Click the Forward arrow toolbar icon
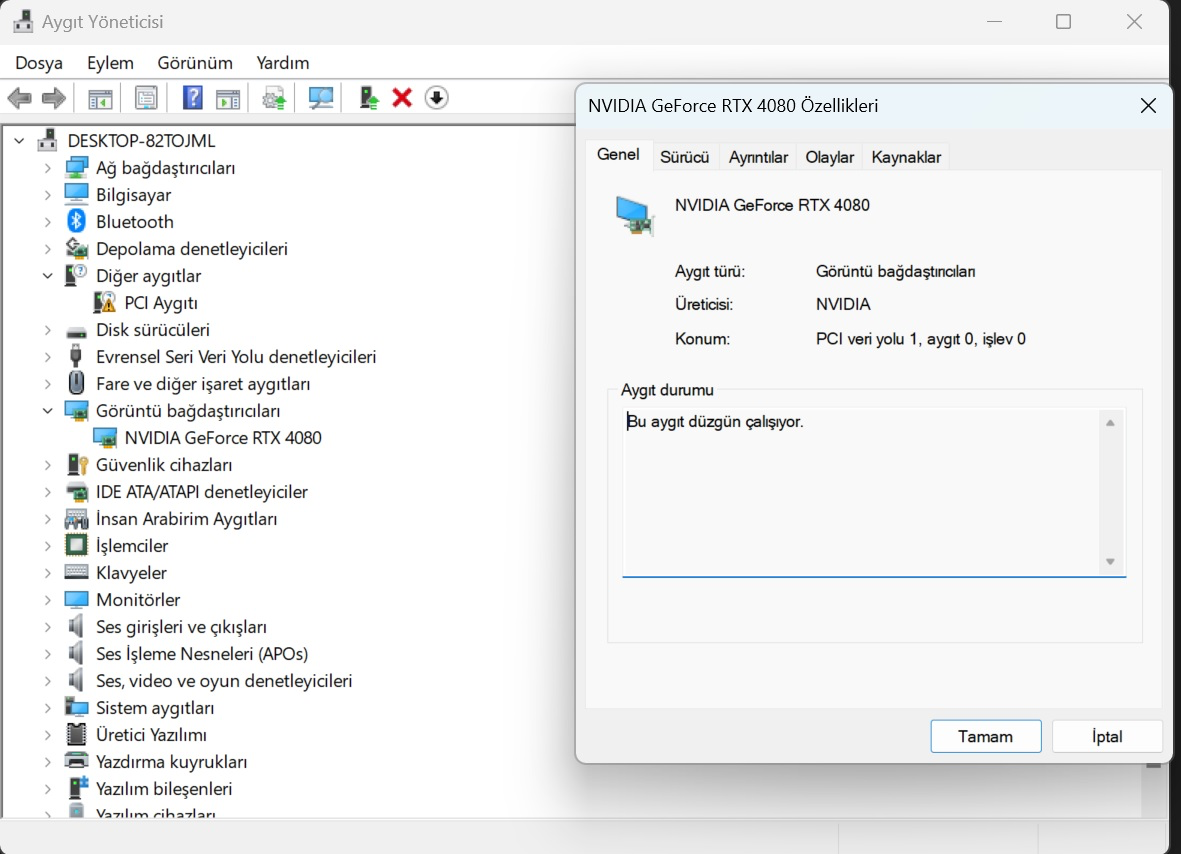Viewport: 1181px width, 854px height. (x=53, y=98)
